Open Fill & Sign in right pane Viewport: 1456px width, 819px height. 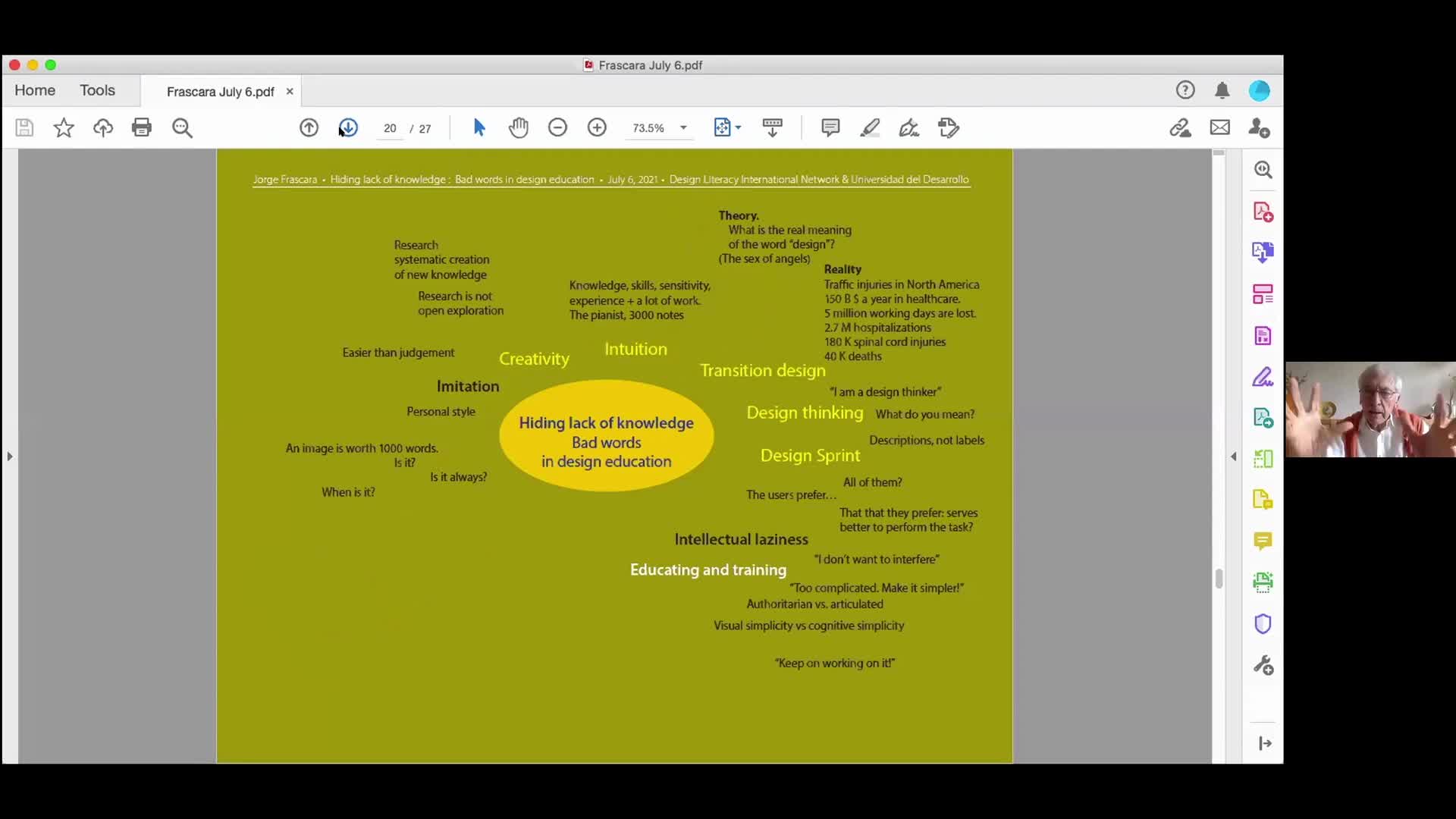coord(1263,377)
